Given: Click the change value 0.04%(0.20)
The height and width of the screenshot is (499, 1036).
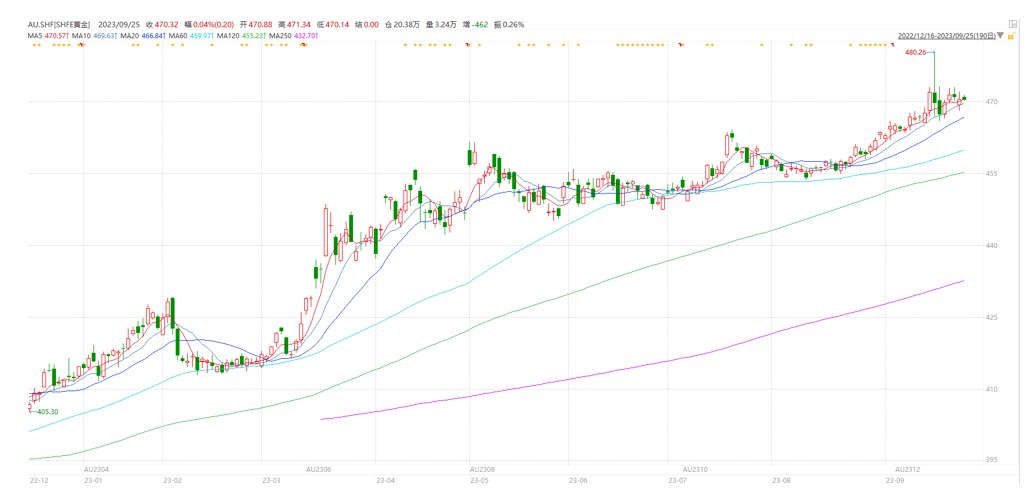Looking at the screenshot, I should tap(214, 24).
